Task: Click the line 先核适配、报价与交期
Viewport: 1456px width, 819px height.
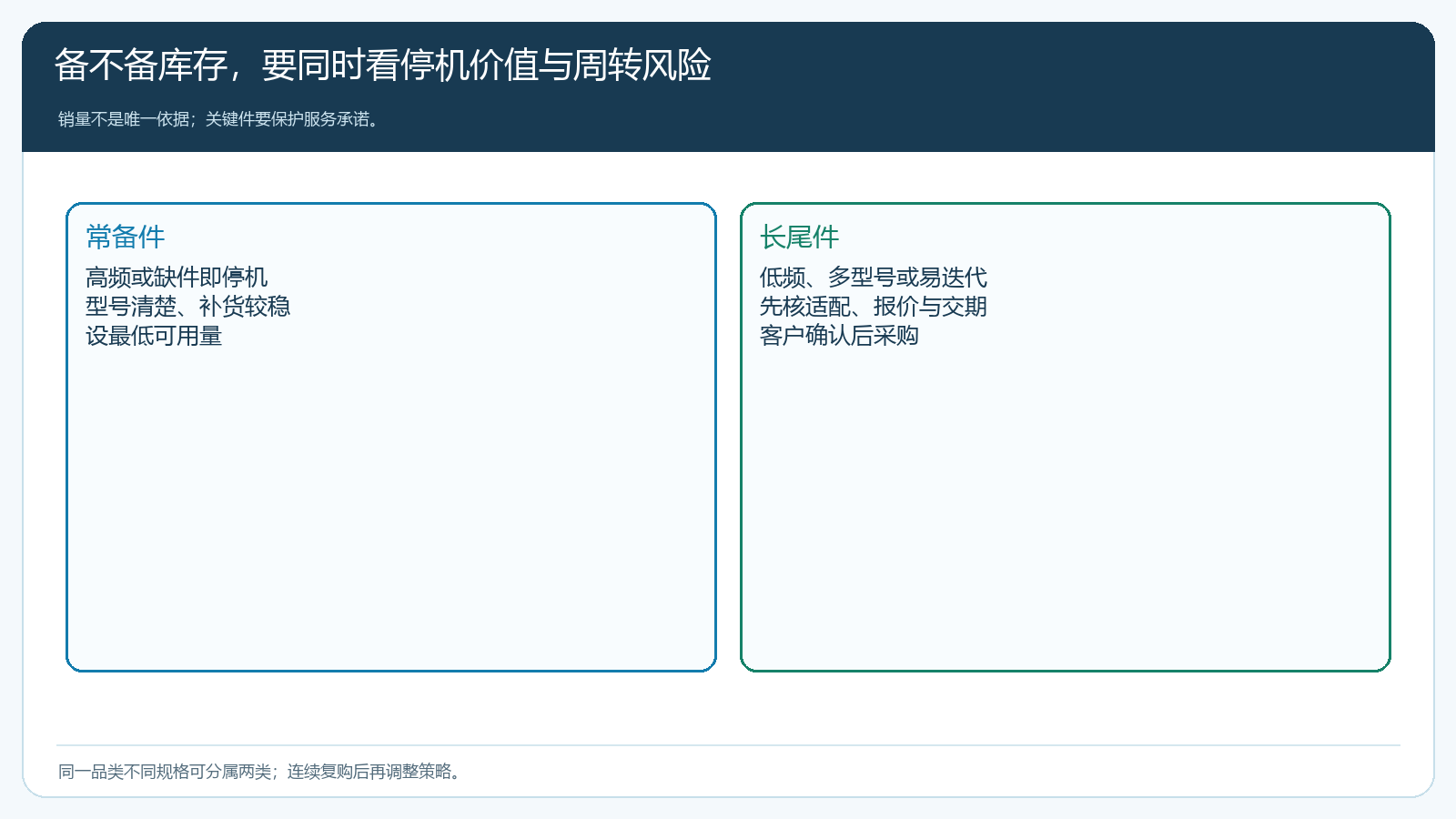Action: (874, 306)
